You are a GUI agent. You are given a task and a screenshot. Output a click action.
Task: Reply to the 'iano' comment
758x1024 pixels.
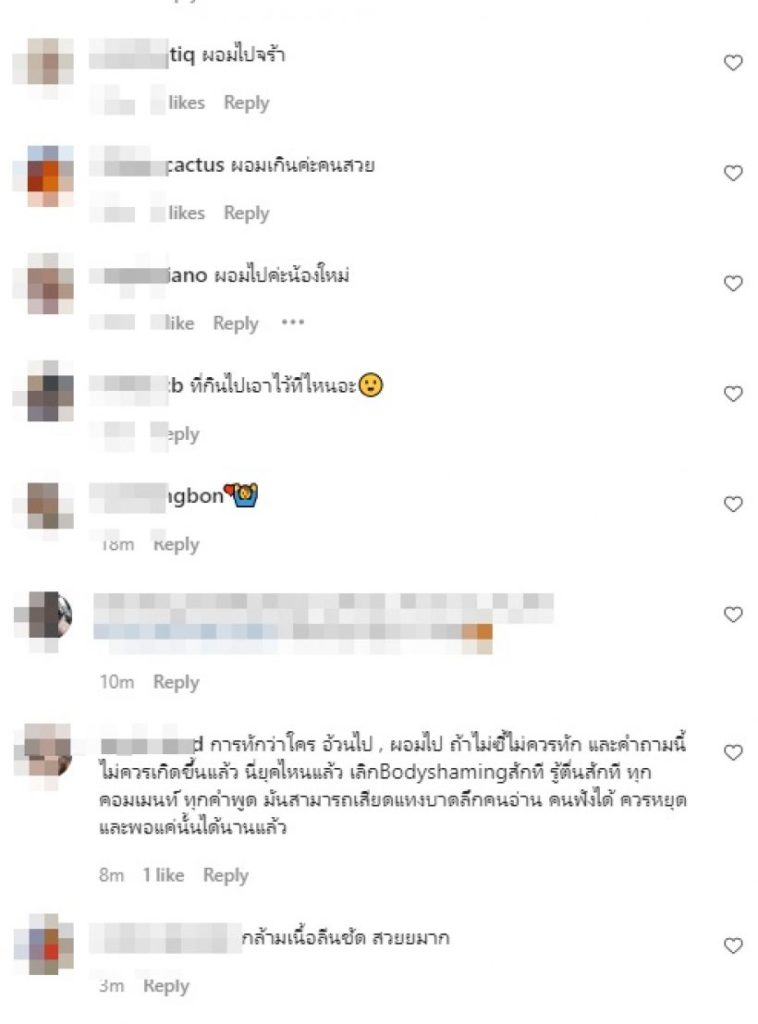click(x=236, y=323)
